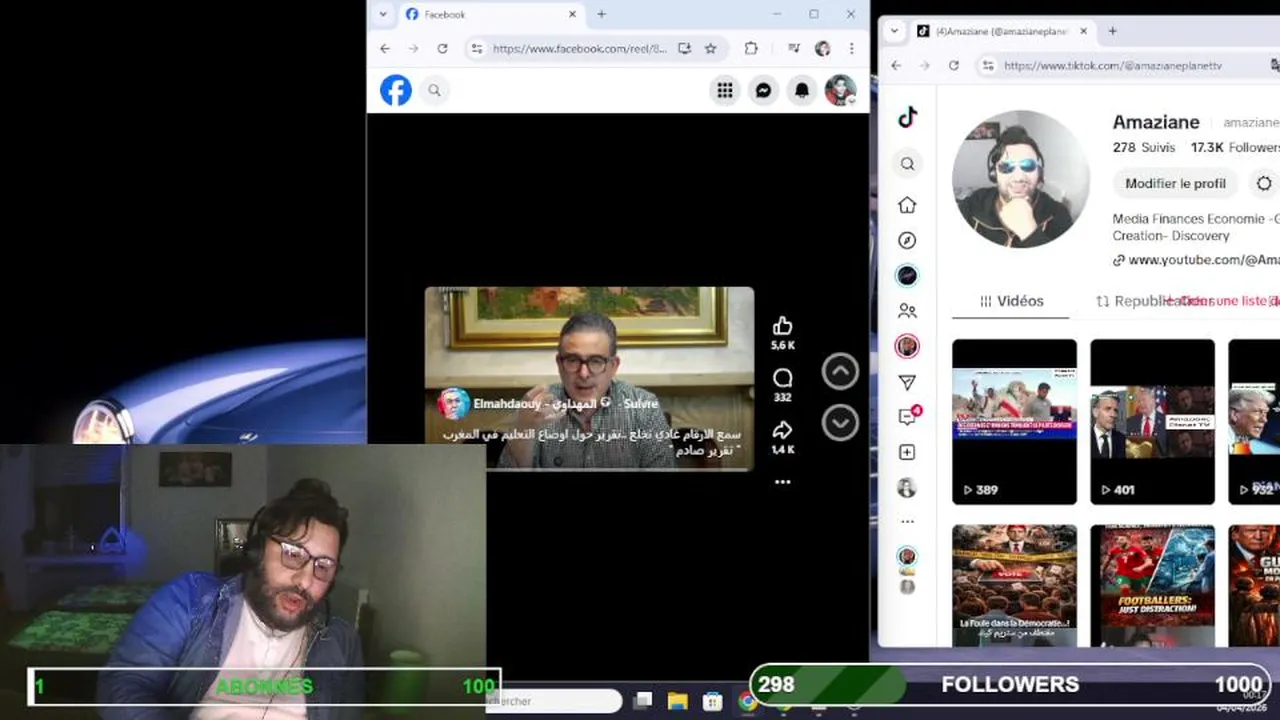
Task: Bookmark the Facebook page with star
Action: (x=710, y=48)
